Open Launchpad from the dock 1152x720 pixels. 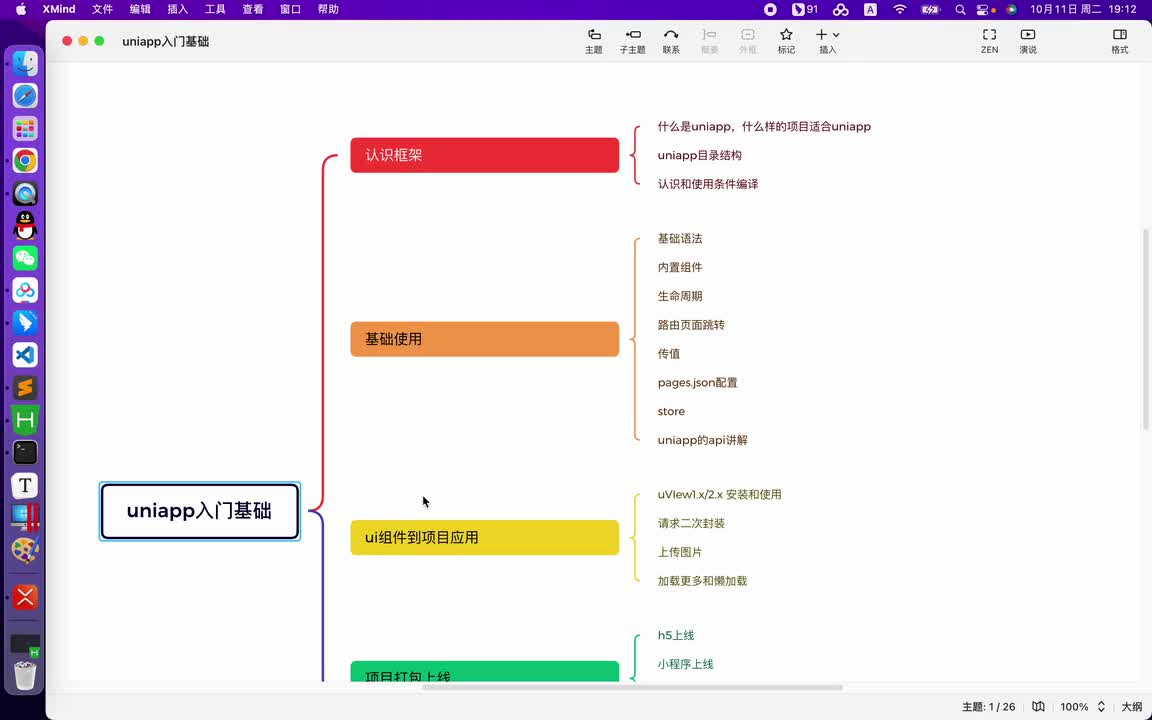(x=25, y=129)
